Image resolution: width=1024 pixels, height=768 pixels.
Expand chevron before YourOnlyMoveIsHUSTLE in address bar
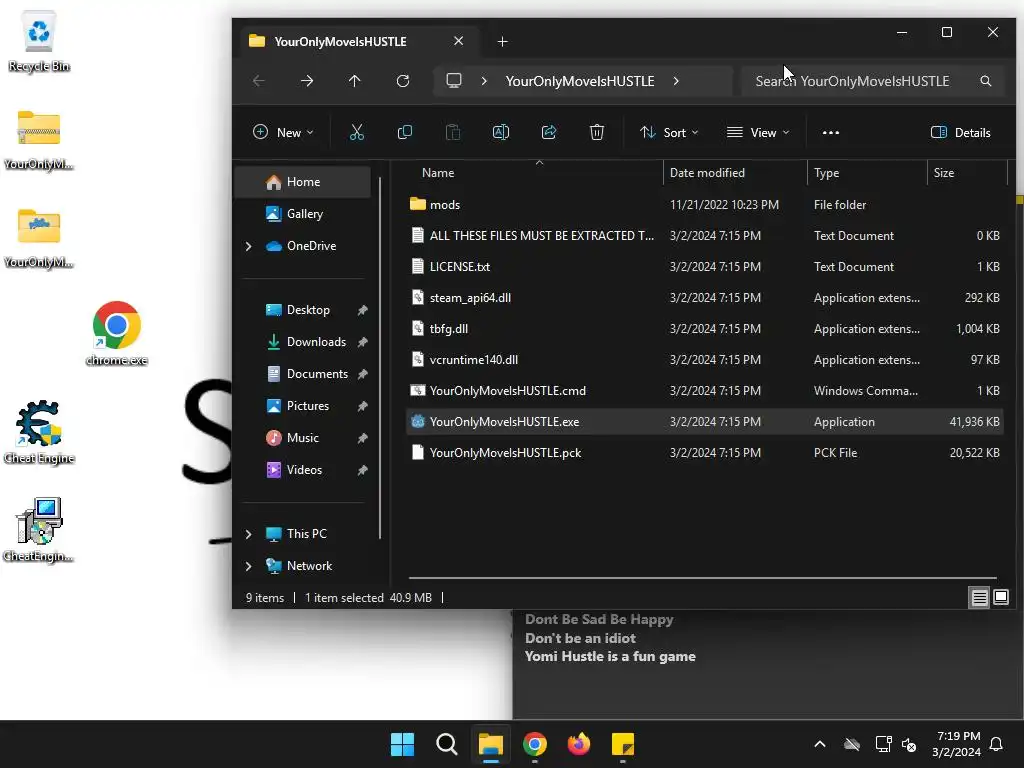click(484, 81)
